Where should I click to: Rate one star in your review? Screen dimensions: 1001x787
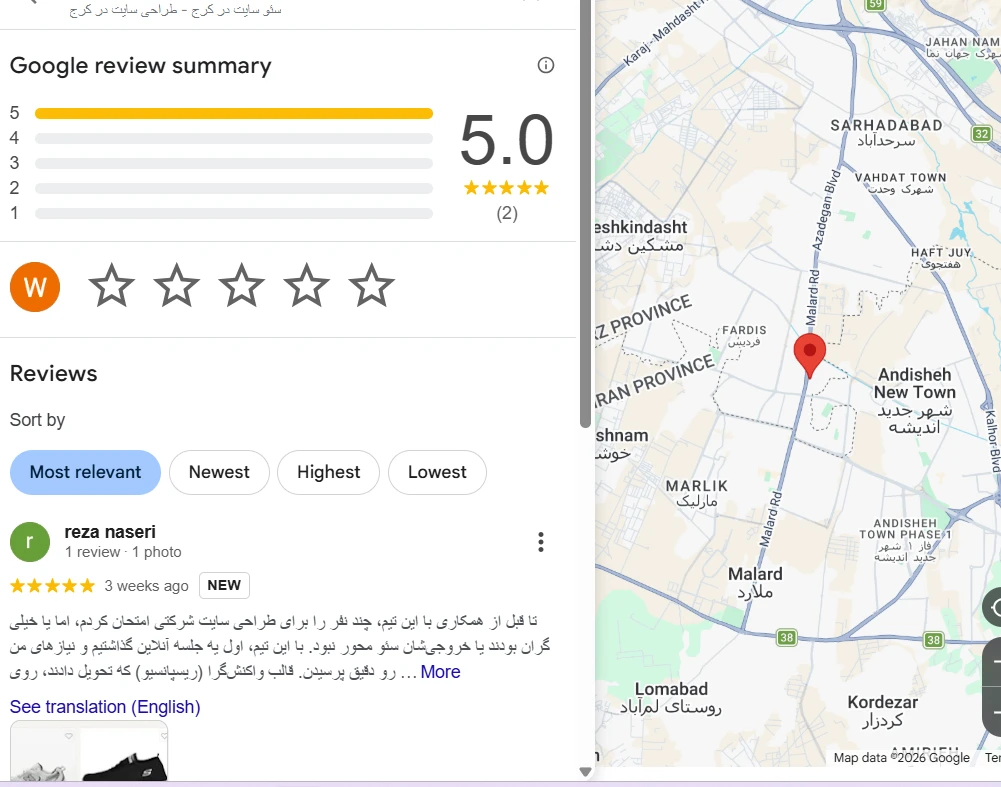[x=112, y=285]
